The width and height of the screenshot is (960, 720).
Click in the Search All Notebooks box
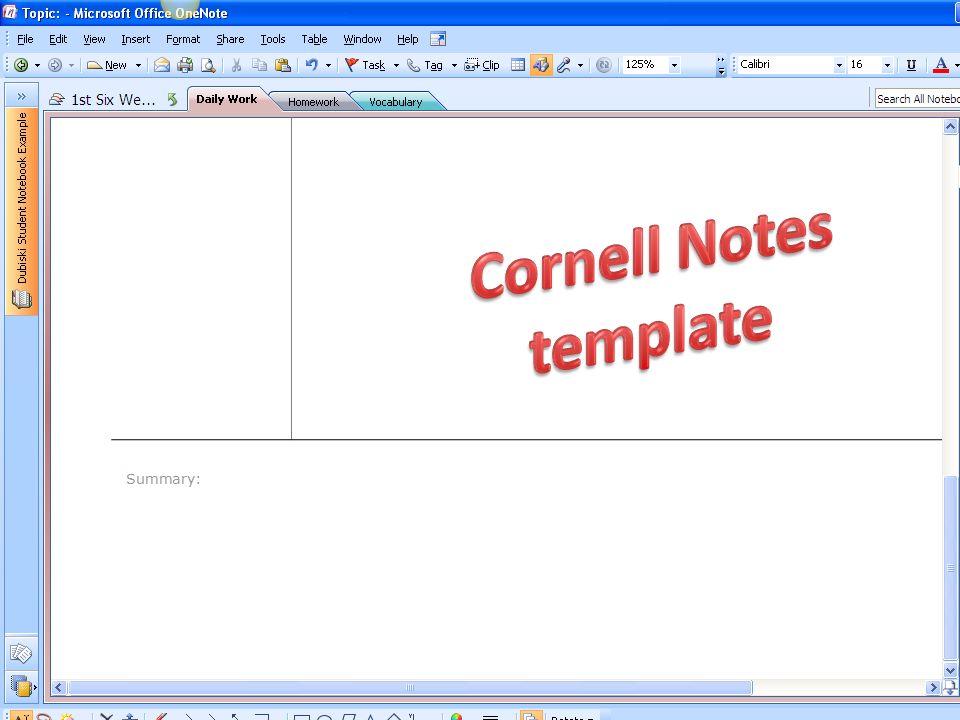[917, 99]
